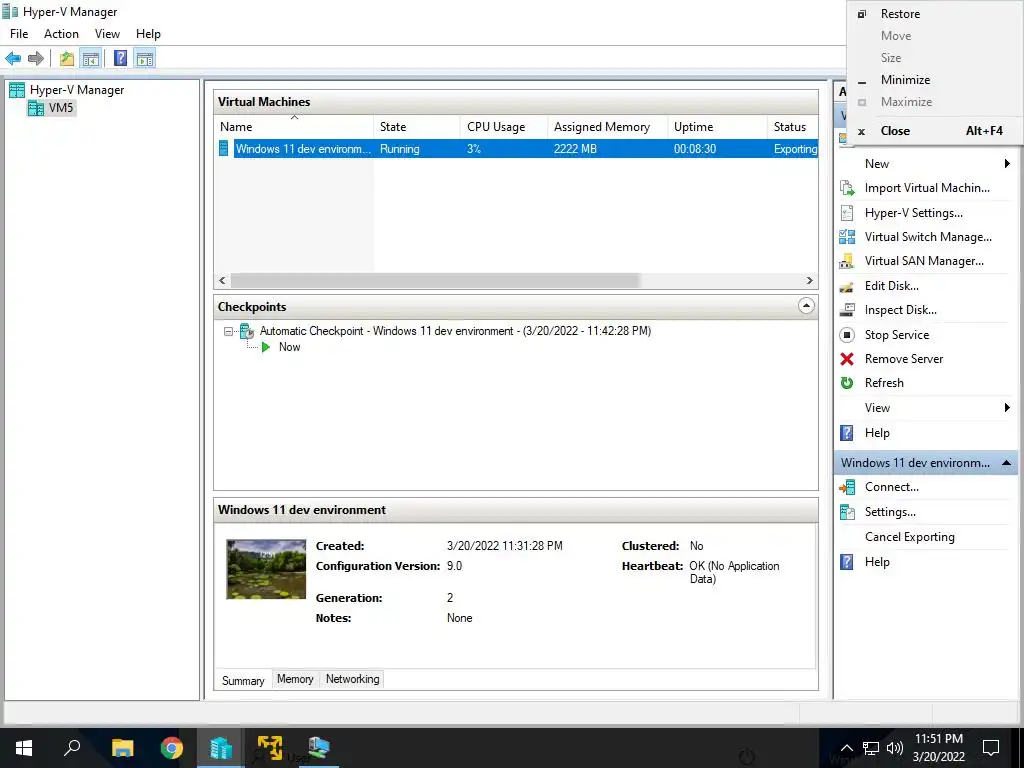Choose Restore from the system menu
Image resolution: width=1024 pixels, height=768 pixels.
(934, 14)
